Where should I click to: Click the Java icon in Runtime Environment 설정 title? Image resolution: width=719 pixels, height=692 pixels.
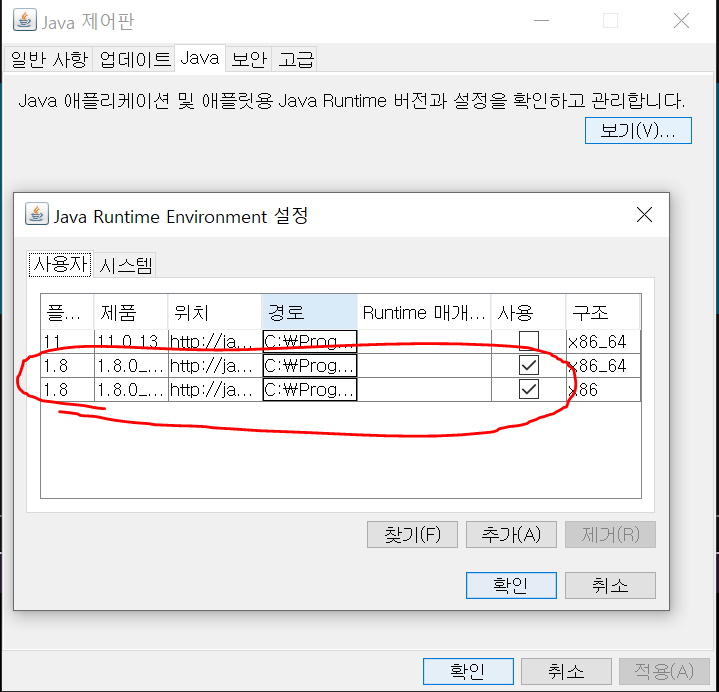click(37, 214)
